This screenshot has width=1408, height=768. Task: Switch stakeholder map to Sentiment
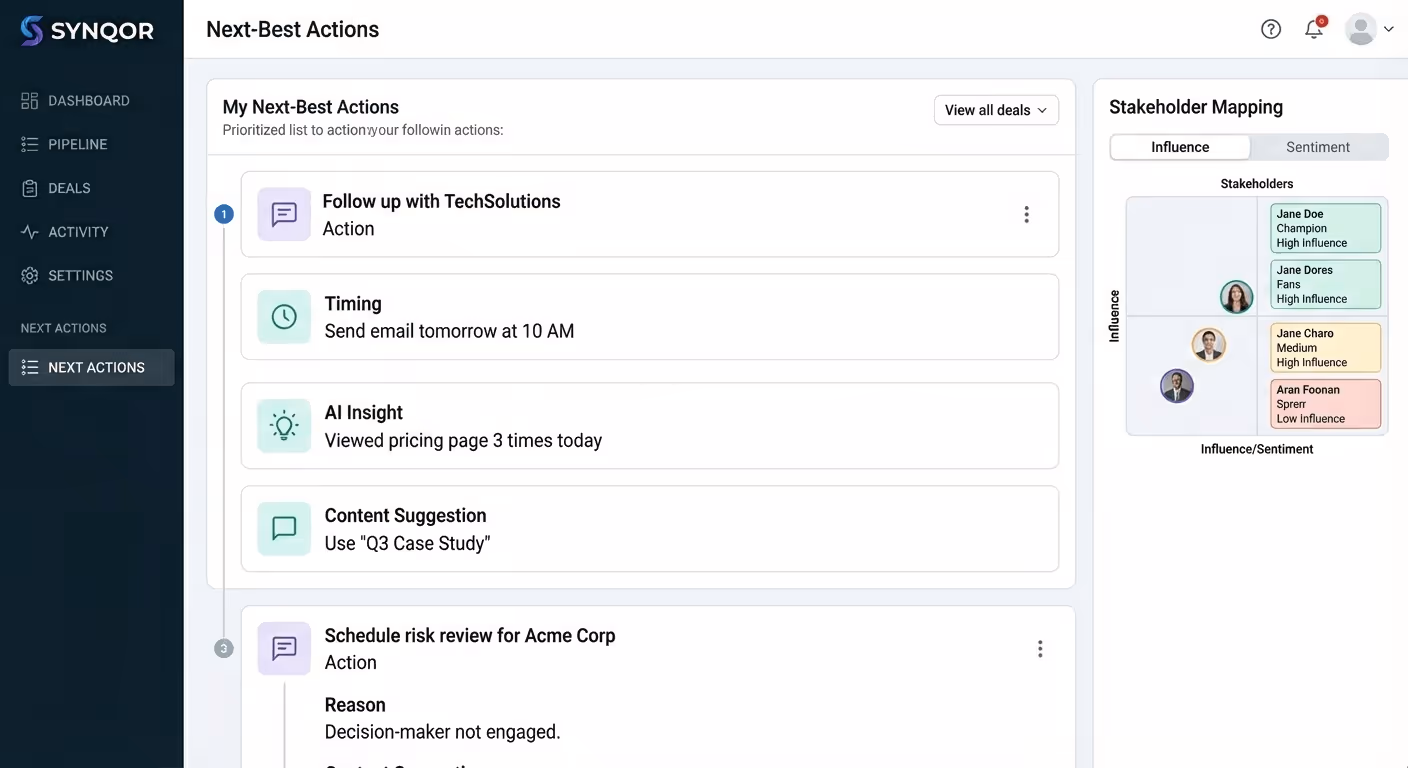coord(1317,147)
